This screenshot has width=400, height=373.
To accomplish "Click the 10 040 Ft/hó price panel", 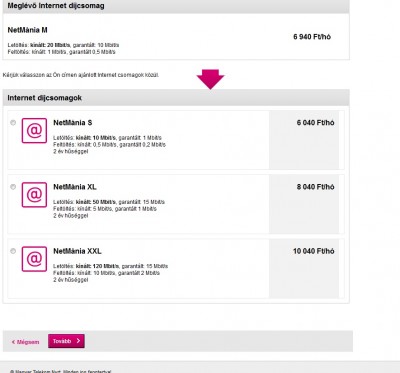I will [304, 268].
